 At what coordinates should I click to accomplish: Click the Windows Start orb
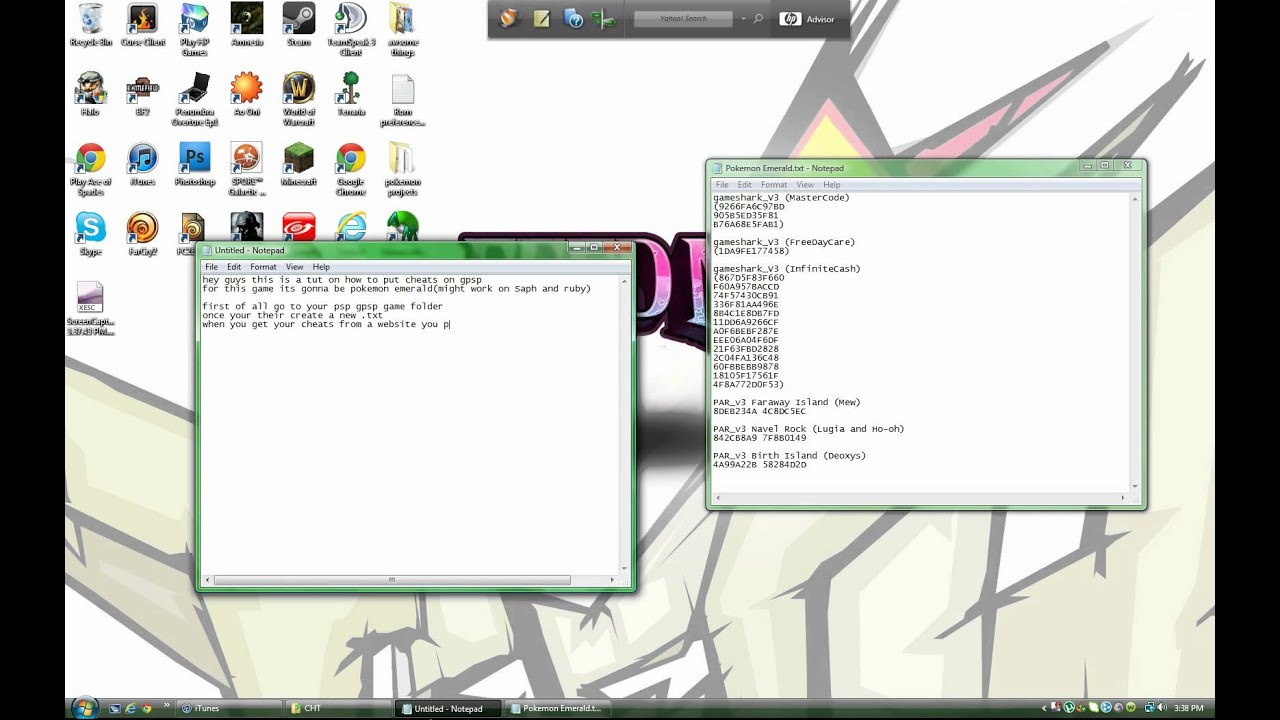click(x=84, y=707)
